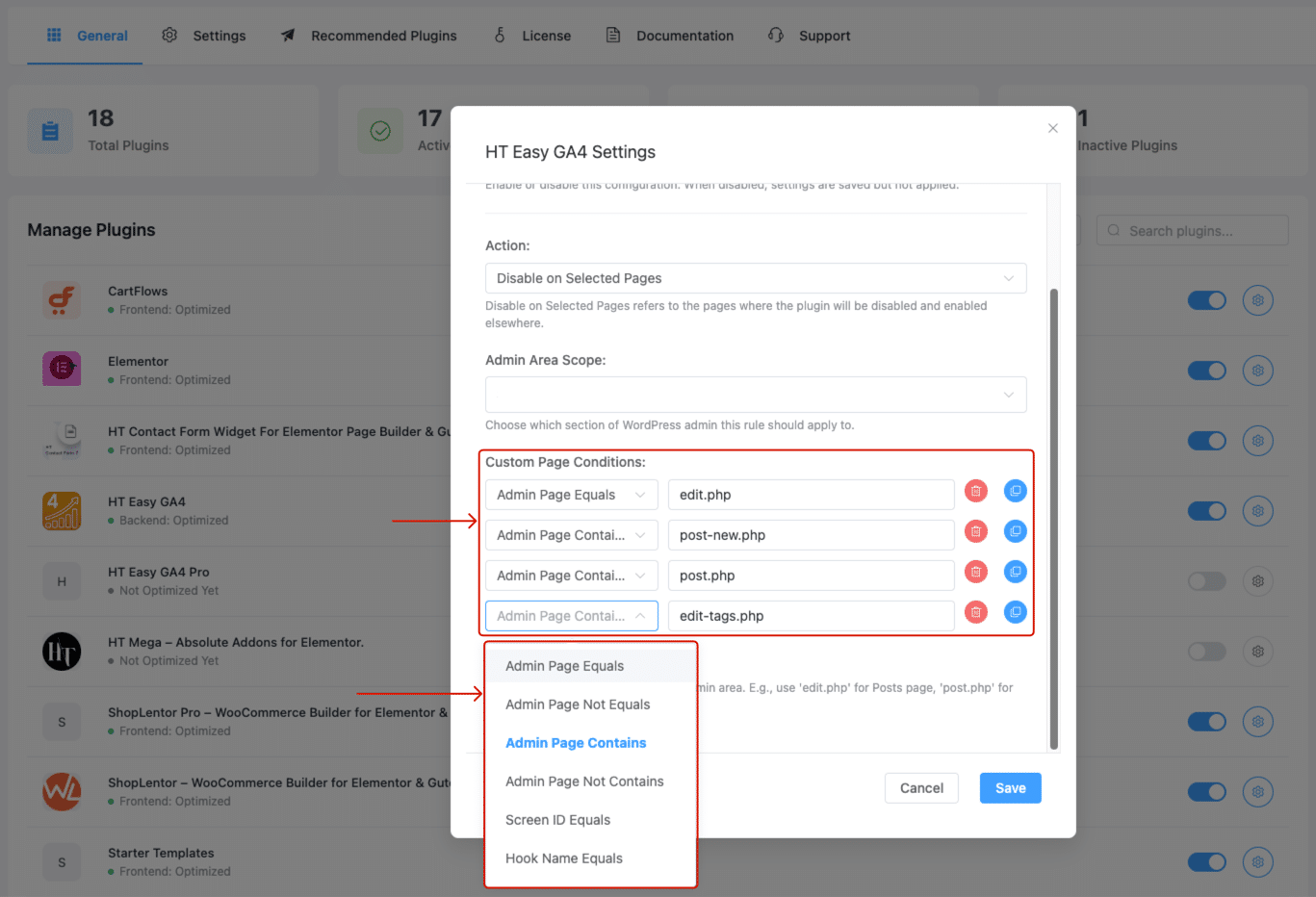Select Screen ID Equals from the condition list
This screenshot has width=1316, height=897.
pos(558,819)
